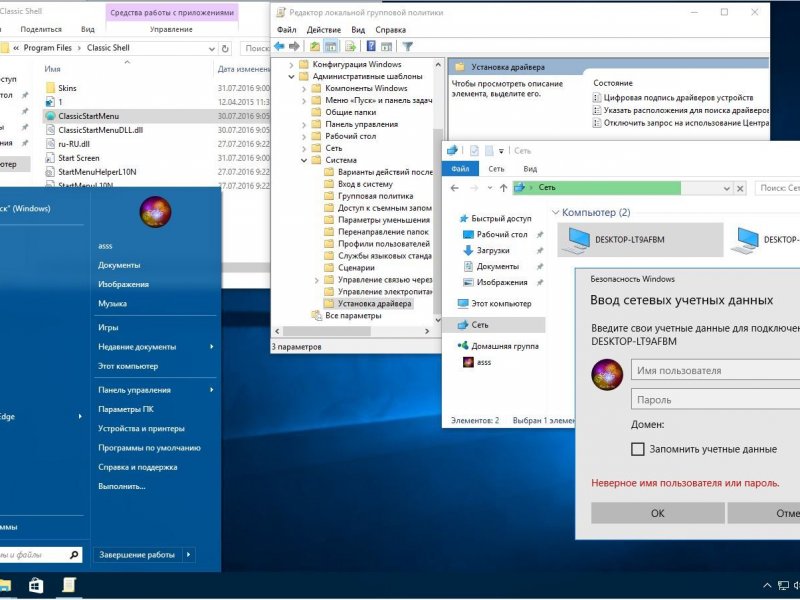Select the ClassicStartMenu application file

click(88, 116)
